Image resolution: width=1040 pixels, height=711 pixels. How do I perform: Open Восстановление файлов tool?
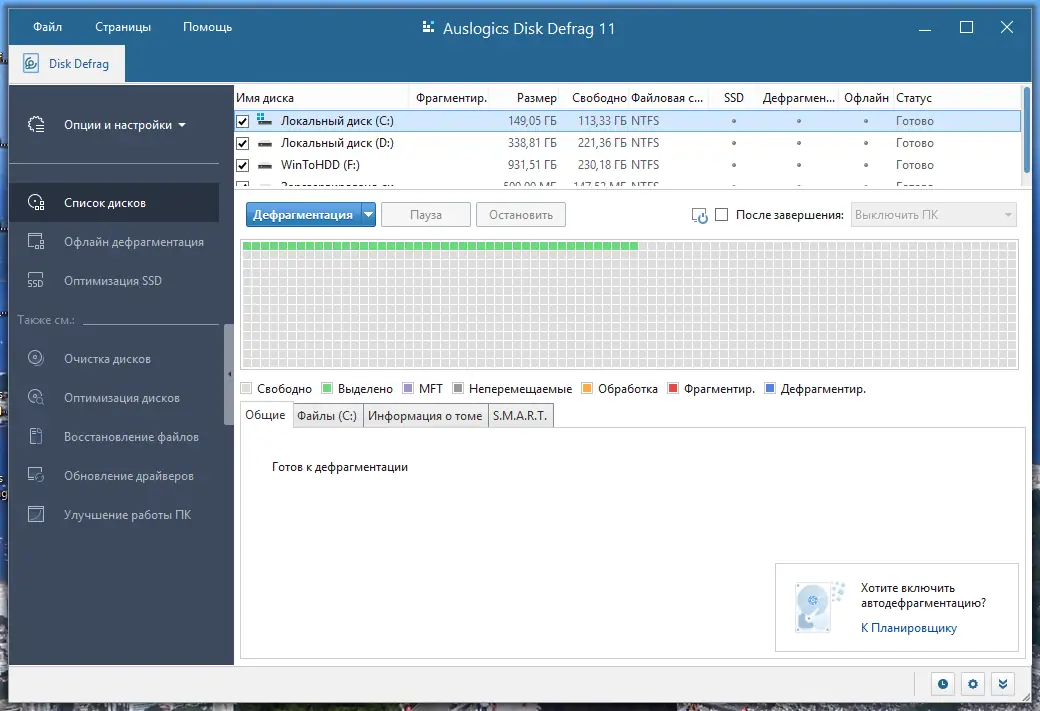(x=34, y=437)
